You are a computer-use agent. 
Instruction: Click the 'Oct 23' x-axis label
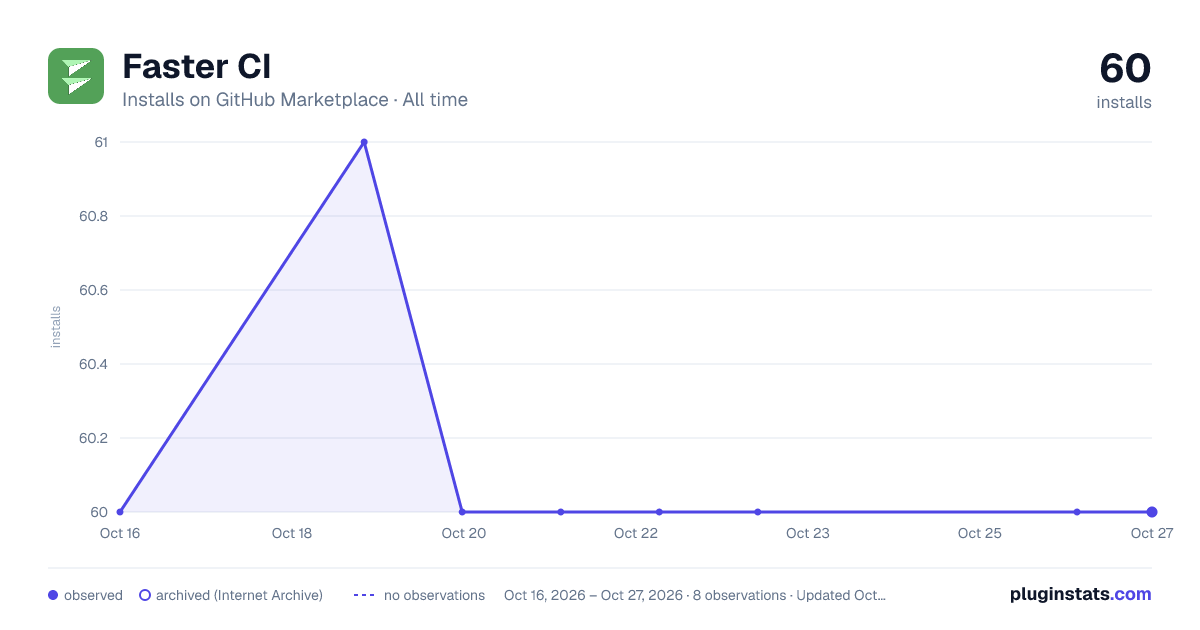(808, 533)
